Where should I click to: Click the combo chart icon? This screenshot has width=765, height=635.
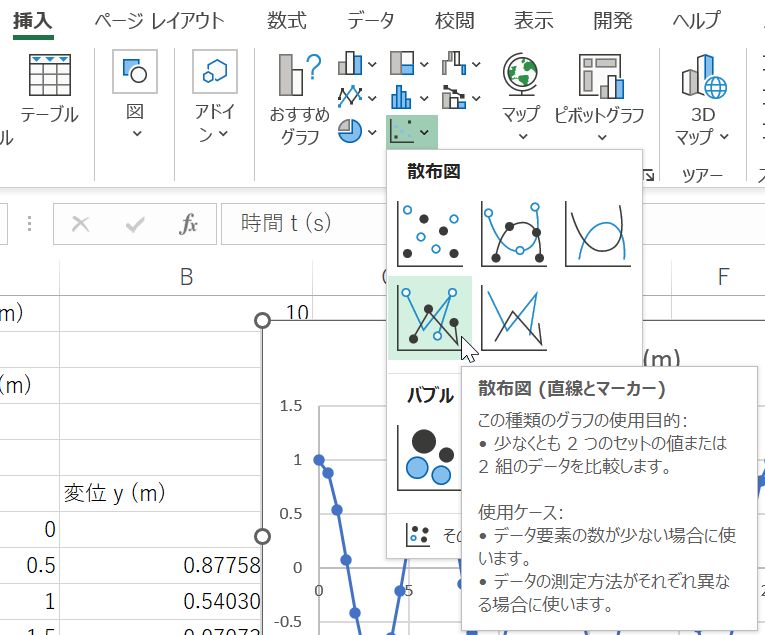(x=454, y=98)
